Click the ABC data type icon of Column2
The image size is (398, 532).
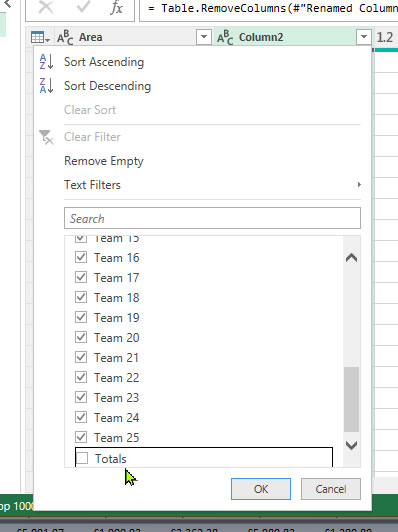(x=225, y=37)
